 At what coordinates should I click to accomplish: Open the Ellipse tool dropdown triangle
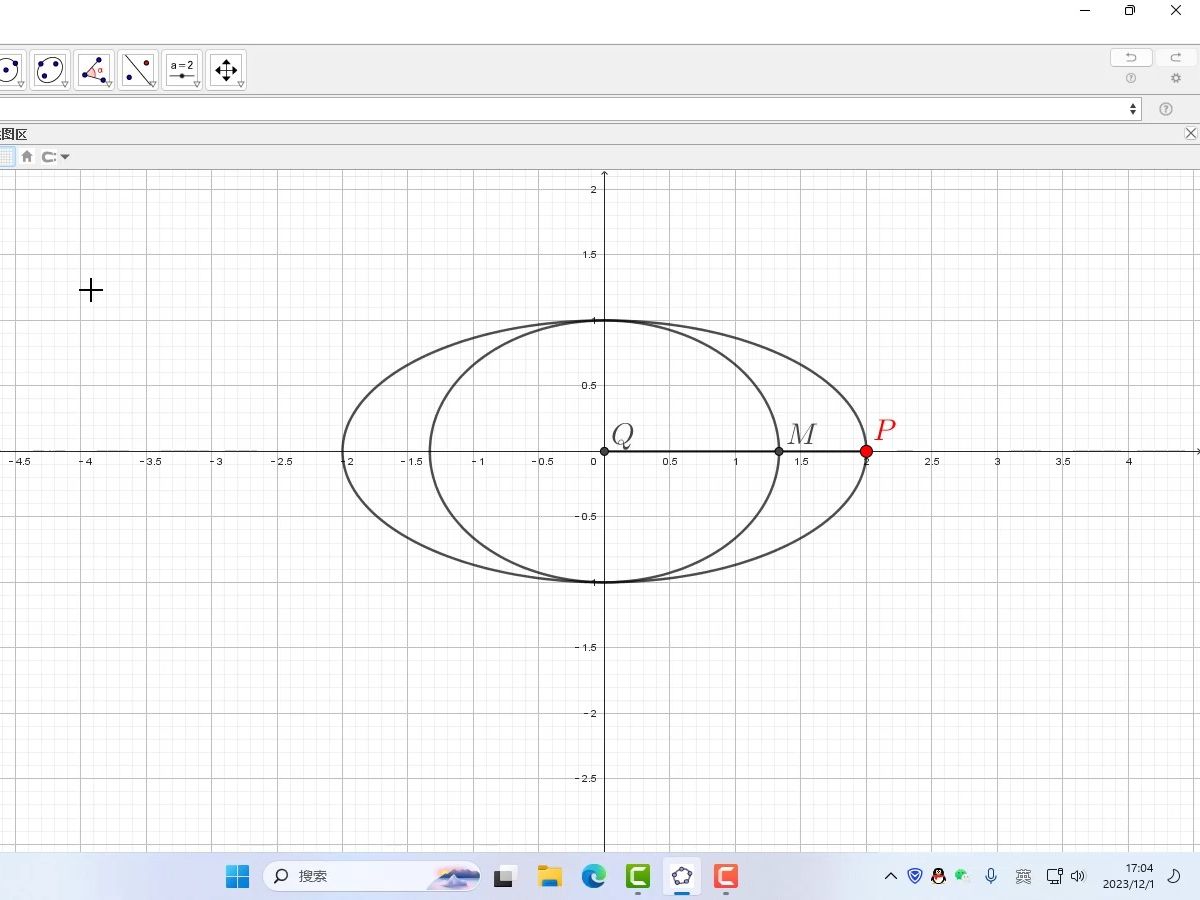pyautogui.click(x=65, y=85)
